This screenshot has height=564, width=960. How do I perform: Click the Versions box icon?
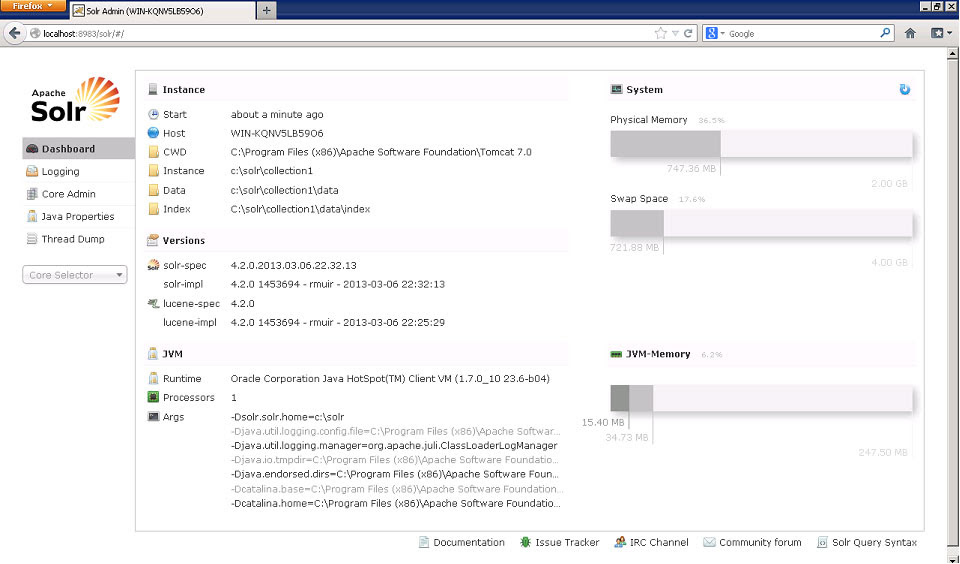coord(153,241)
